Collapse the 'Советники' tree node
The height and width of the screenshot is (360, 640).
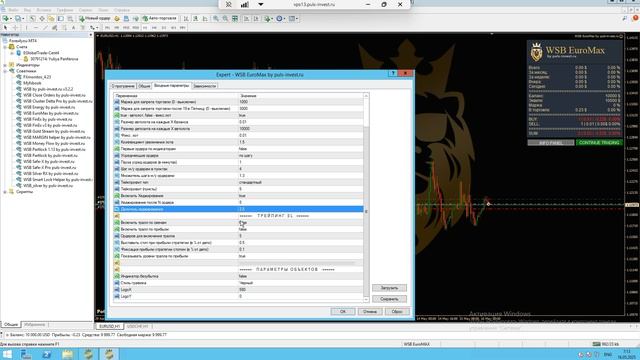(5, 71)
